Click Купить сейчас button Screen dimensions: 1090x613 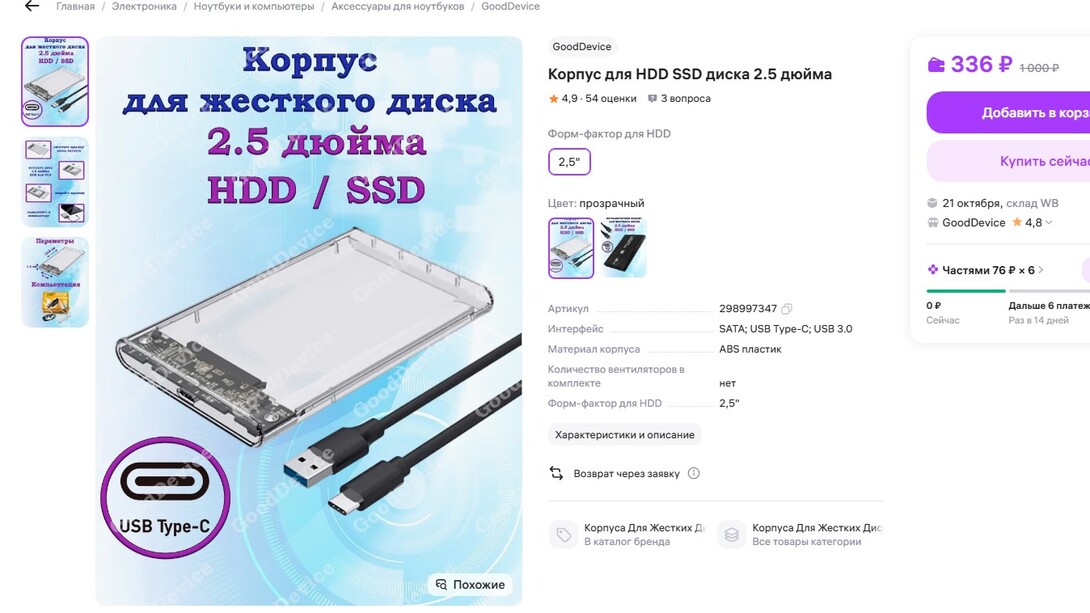point(1008,161)
